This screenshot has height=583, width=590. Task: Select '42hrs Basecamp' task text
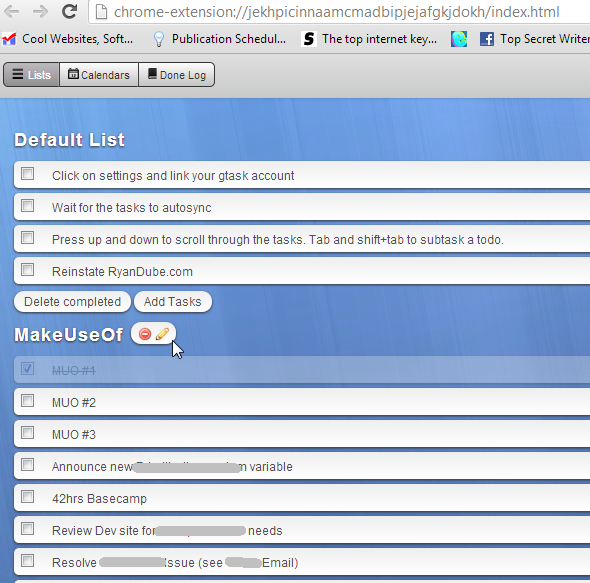click(99, 499)
